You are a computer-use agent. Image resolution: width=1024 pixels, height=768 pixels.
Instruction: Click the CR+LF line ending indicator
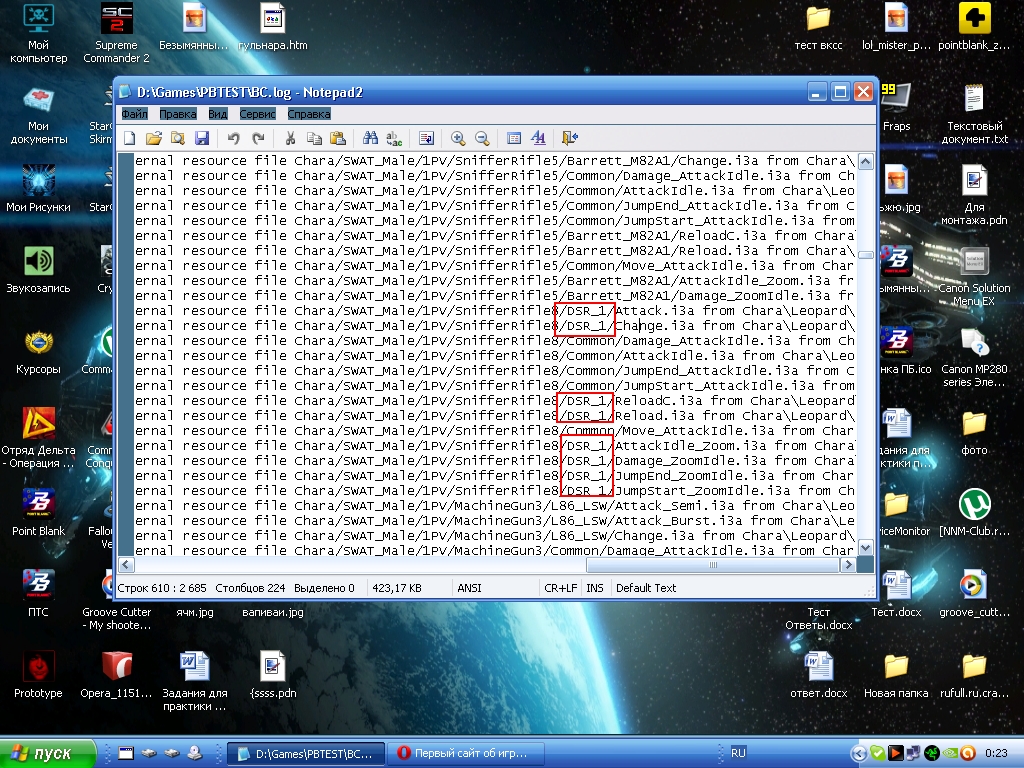pyautogui.click(x=560, y=588)
